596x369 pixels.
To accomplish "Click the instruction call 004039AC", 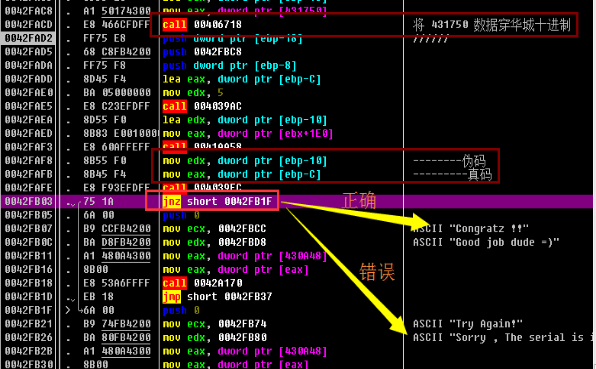I will 202,106.
